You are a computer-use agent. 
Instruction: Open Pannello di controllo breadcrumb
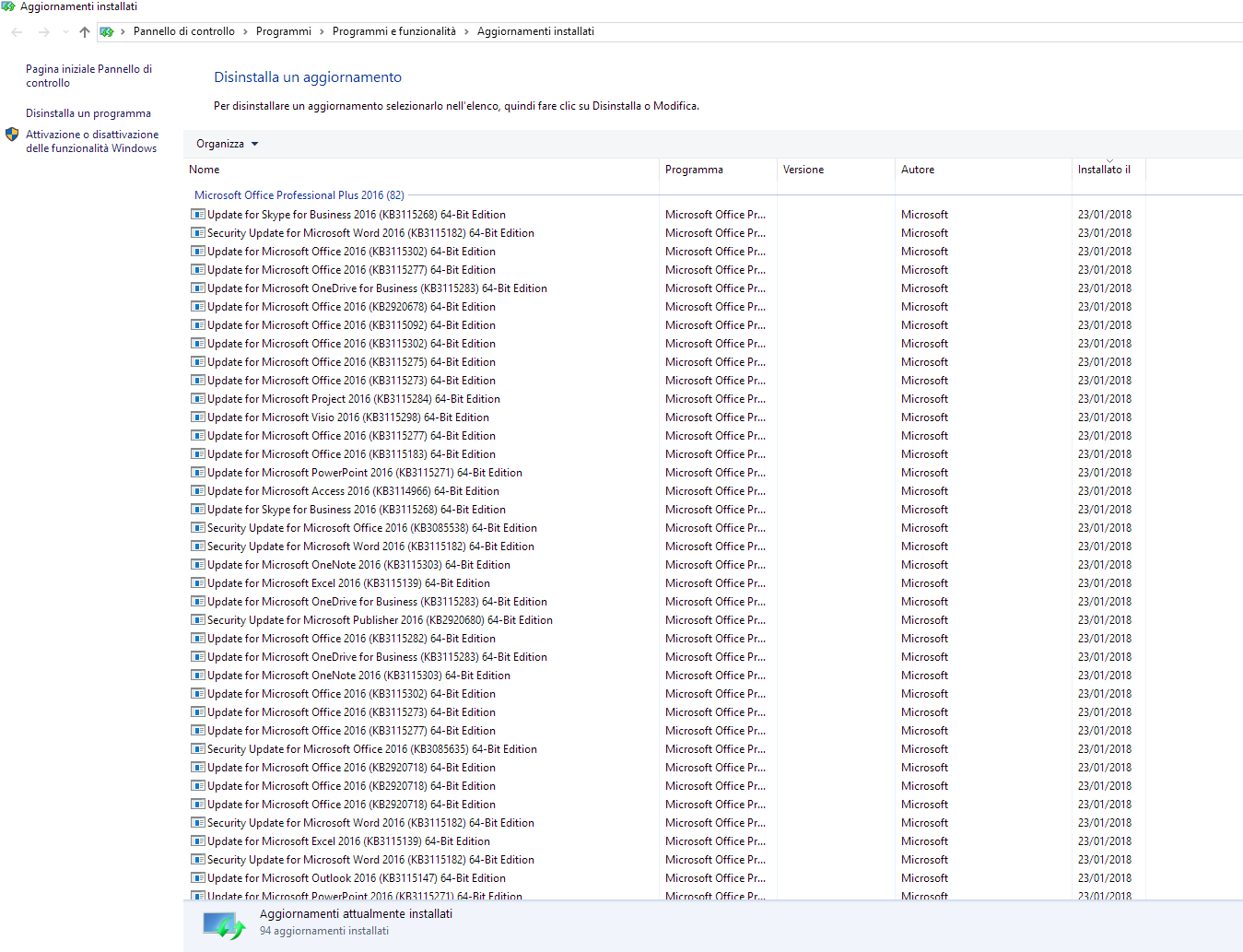184,31
